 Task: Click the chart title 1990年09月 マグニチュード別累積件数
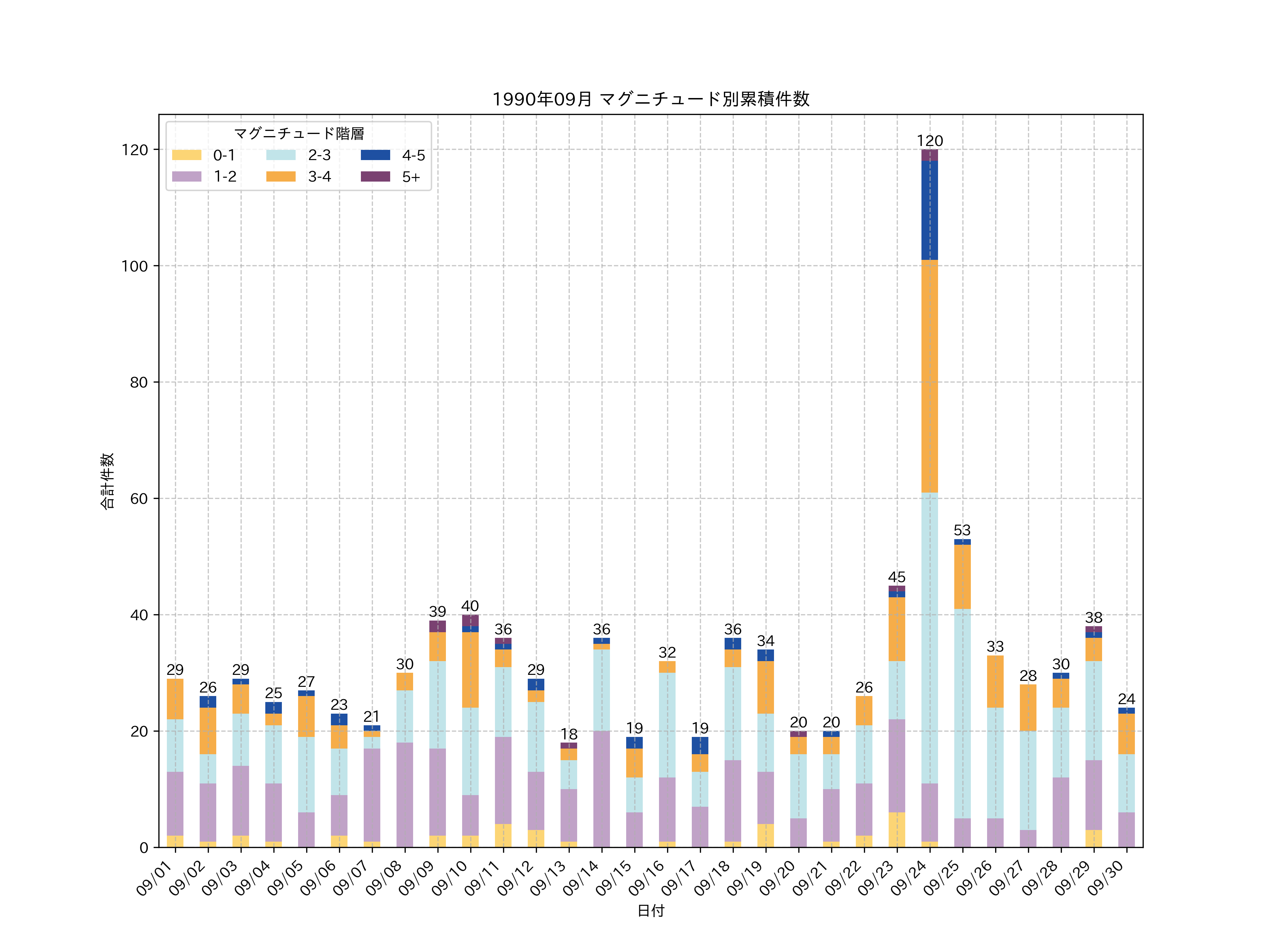click(651, 99)
